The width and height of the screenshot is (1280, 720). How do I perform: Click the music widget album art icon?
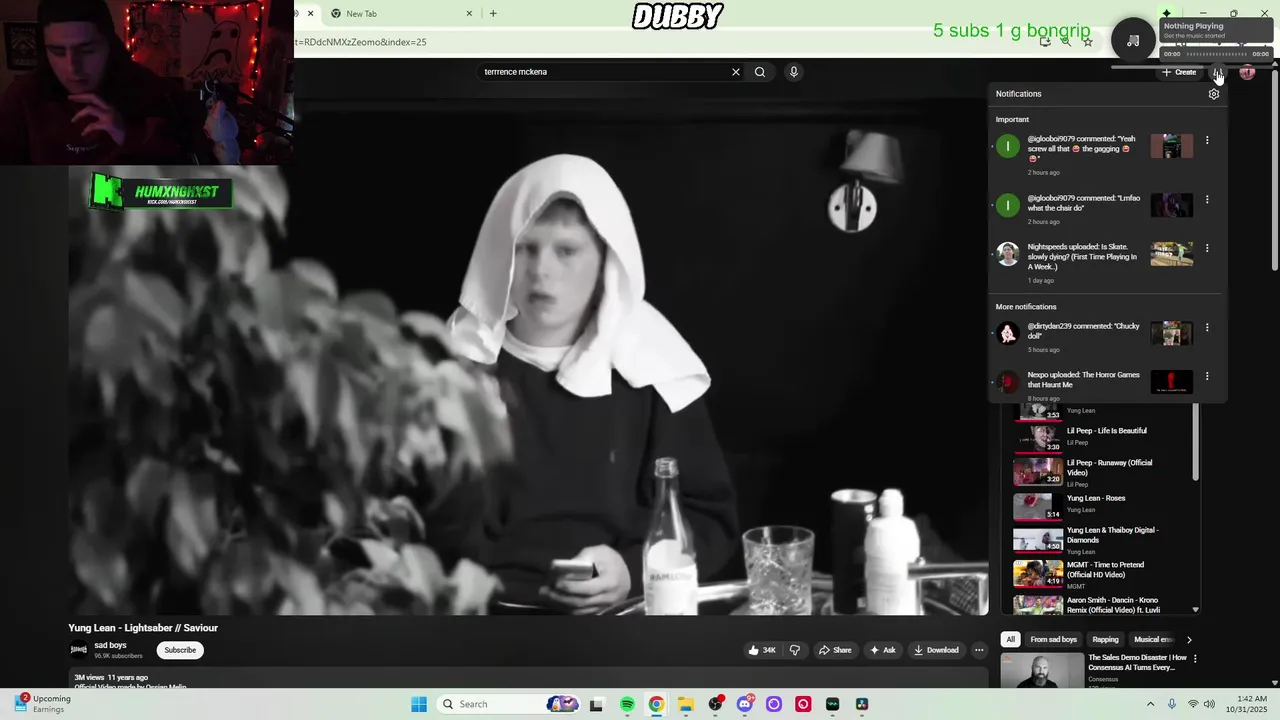[1133, 40]
